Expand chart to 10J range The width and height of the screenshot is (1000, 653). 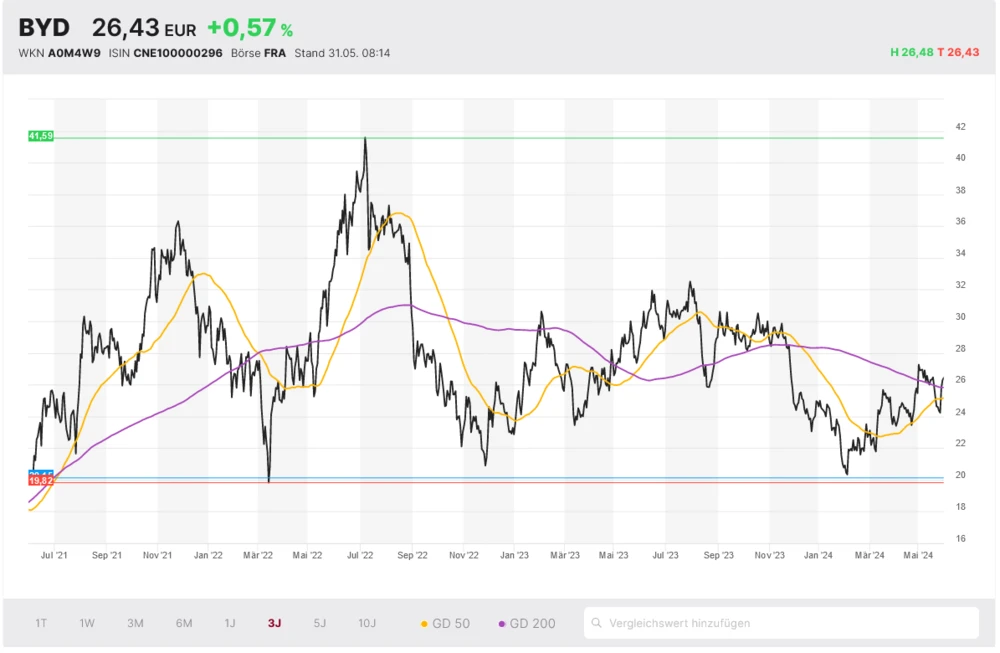pyautogui.click(x=367, y=623)
